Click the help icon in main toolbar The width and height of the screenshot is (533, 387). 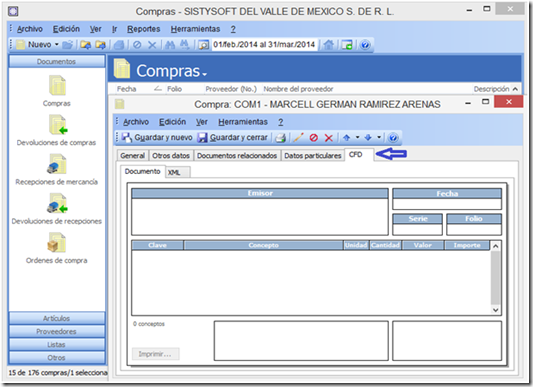(365, 45)
